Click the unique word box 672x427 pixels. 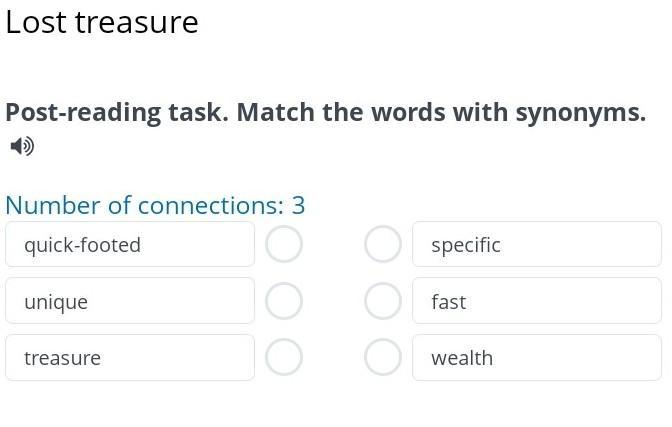click(130, 301)
